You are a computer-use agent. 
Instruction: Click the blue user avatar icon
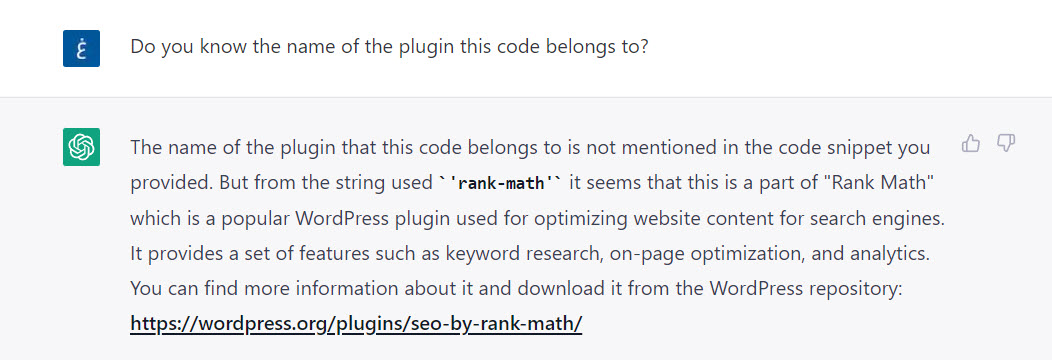pyautogui.click(x=81, y=48)
